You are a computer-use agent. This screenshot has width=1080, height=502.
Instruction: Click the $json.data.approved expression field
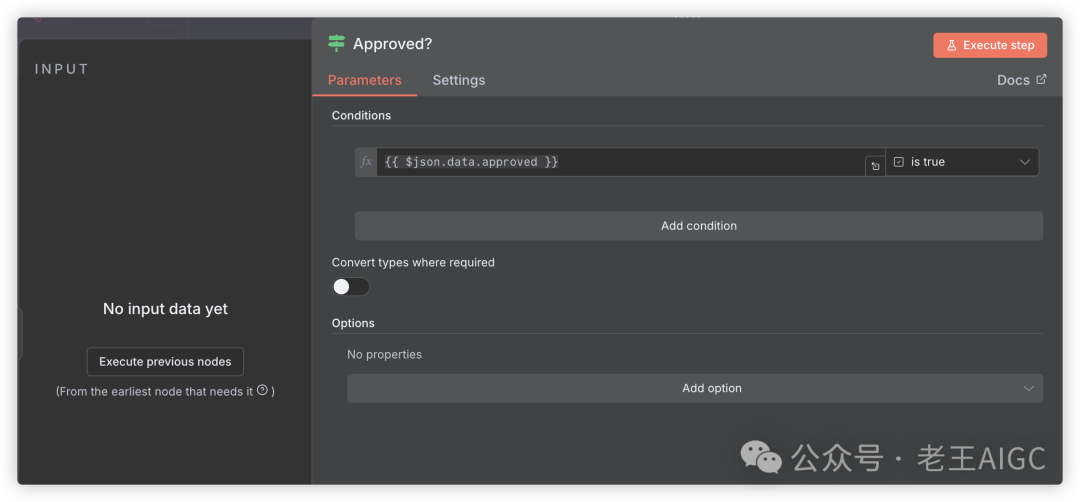click(621, 162)
